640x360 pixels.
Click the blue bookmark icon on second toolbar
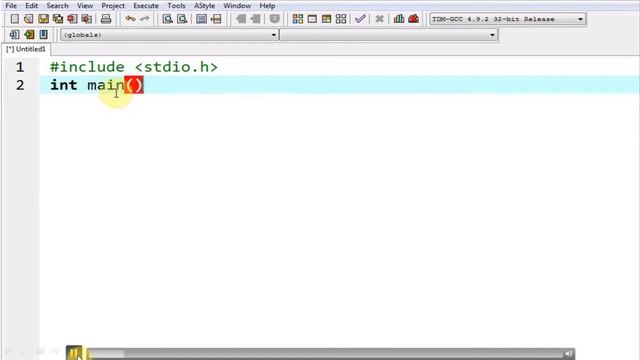[43, 35]
